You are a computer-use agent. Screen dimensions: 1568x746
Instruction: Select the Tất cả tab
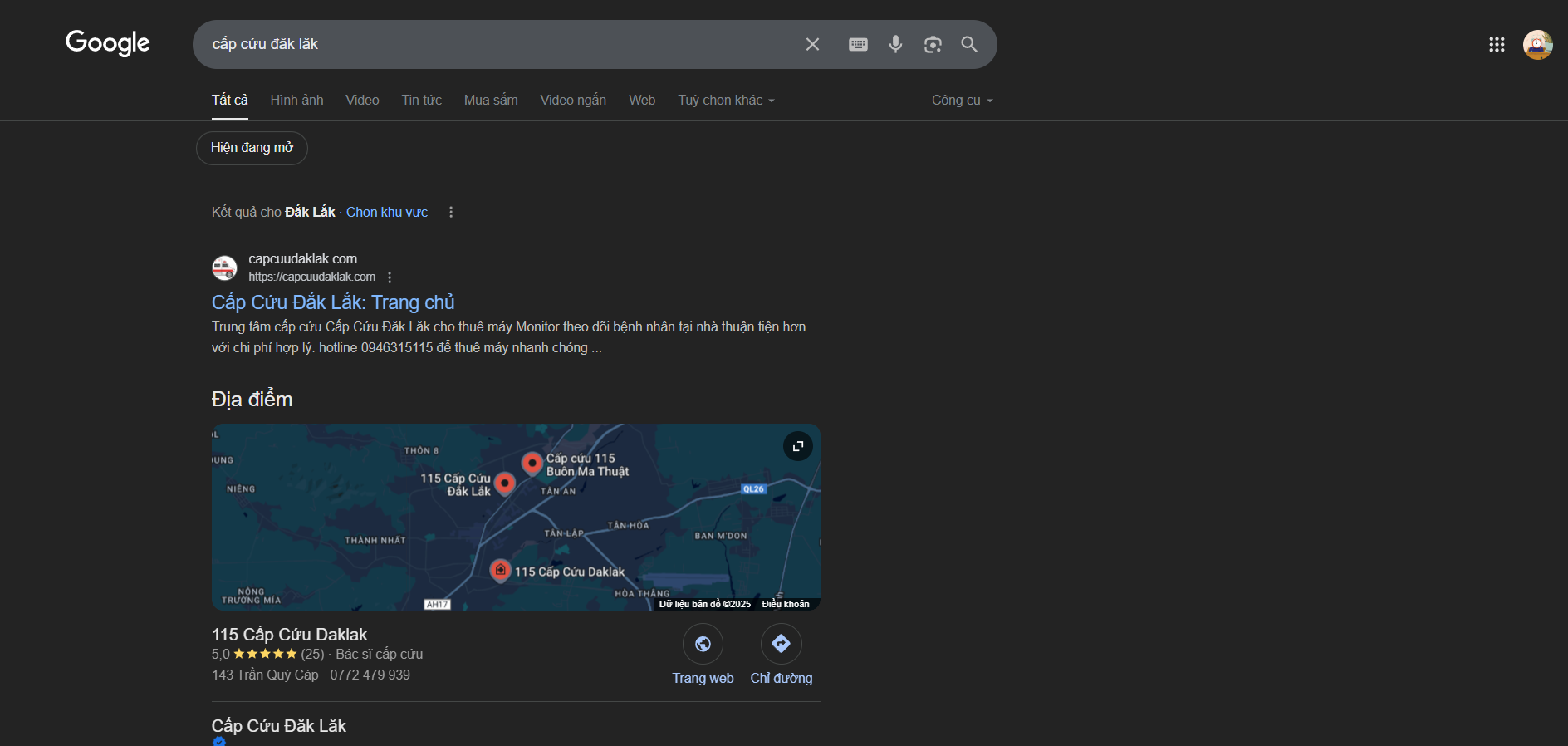point(230,100)
